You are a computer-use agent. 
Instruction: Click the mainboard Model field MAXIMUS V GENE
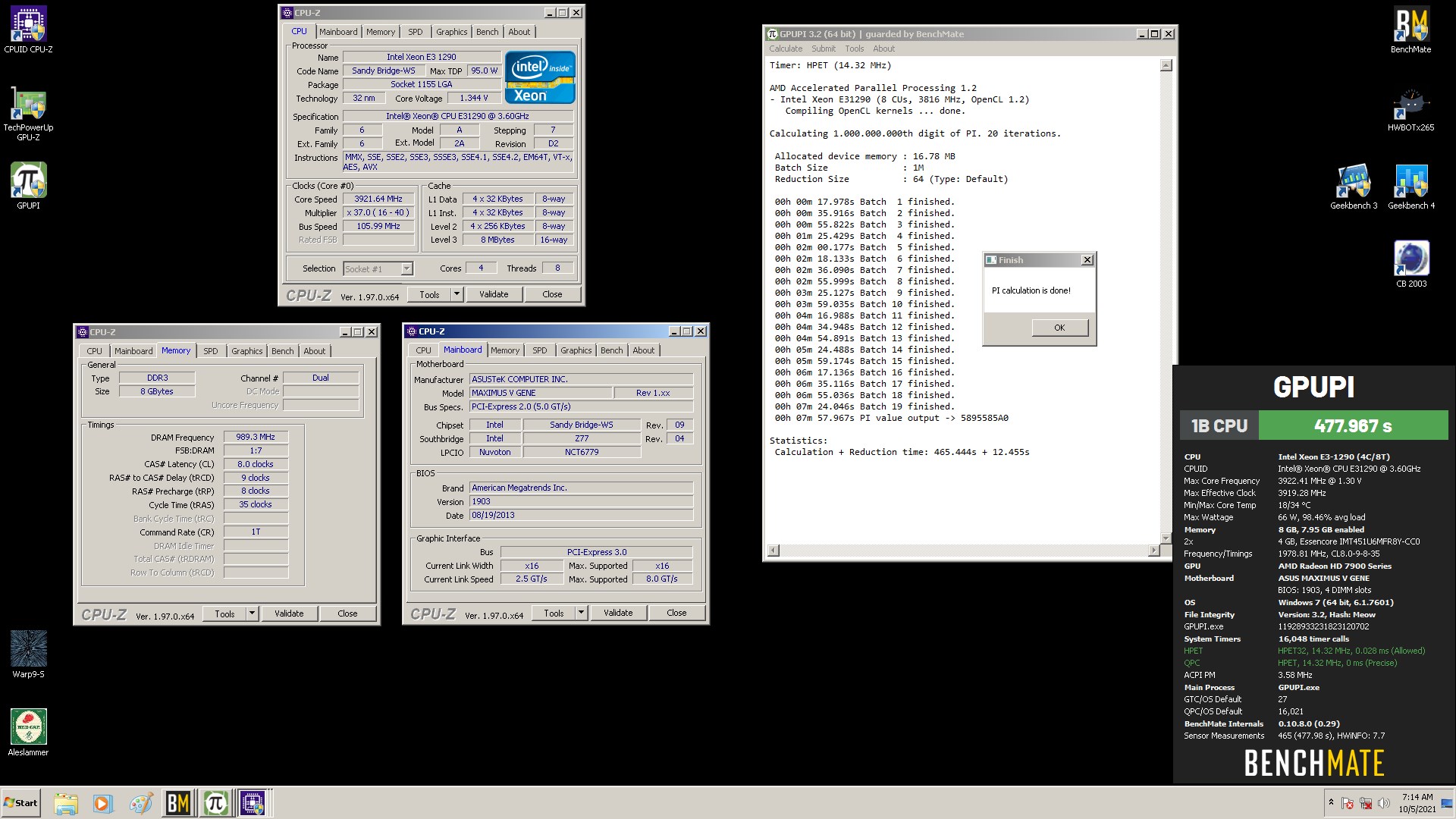[540, 393]
